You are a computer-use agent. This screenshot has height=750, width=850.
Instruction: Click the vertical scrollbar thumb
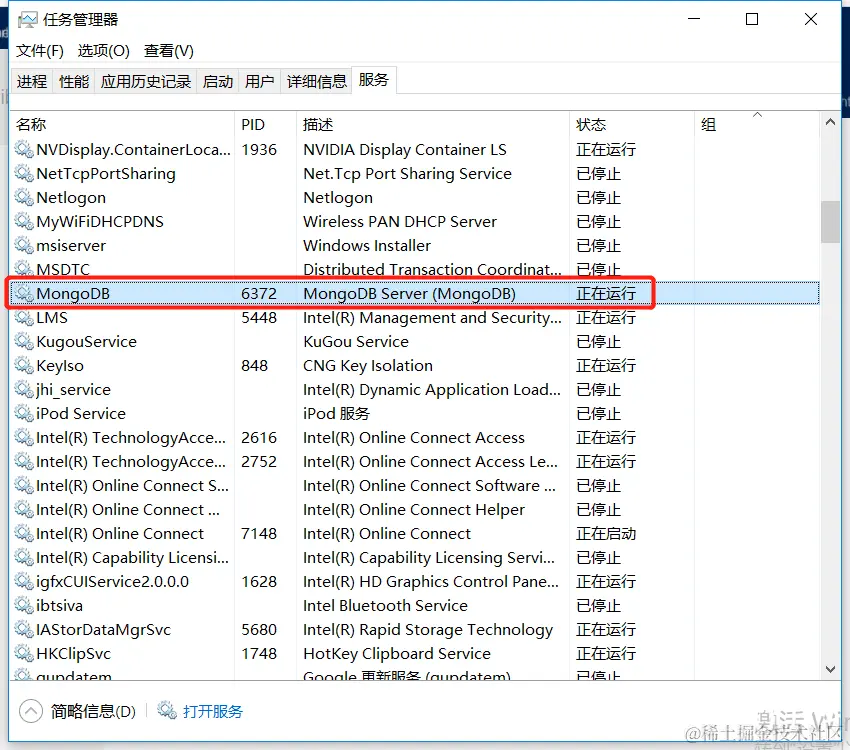(830, 222)
